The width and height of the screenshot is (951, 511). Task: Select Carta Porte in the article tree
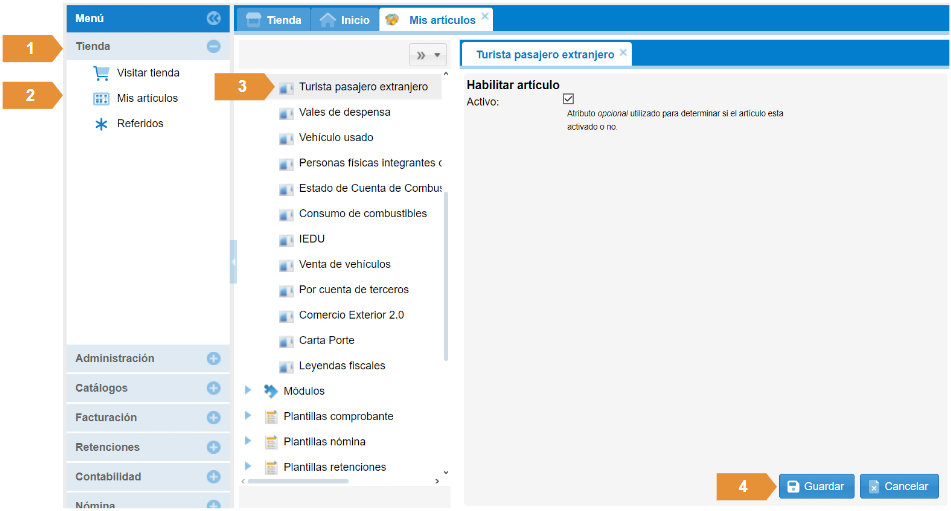point(326,341)
